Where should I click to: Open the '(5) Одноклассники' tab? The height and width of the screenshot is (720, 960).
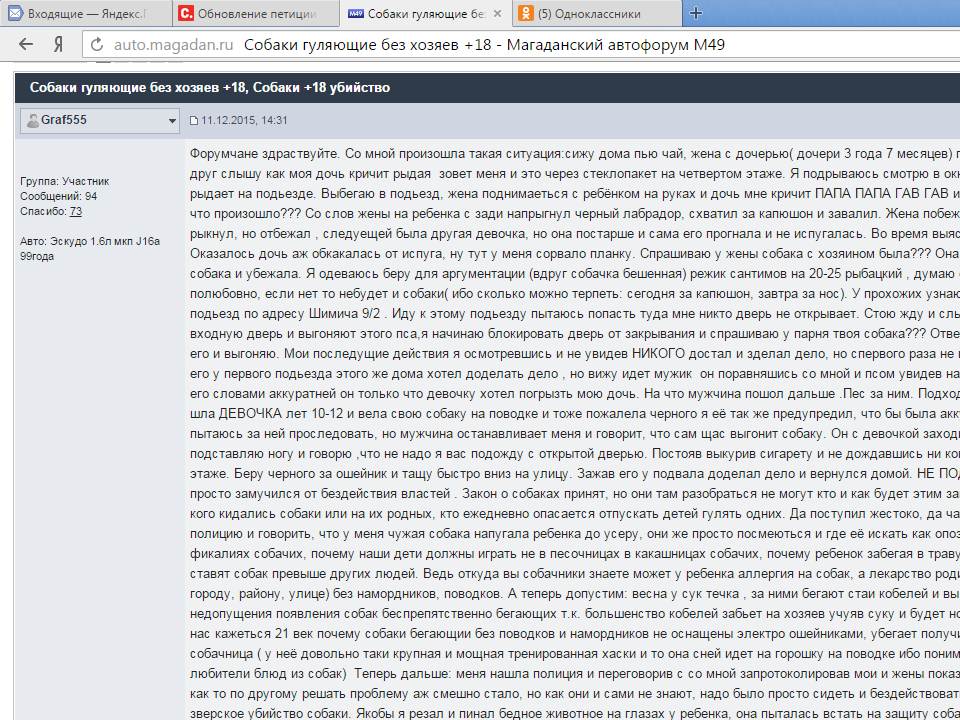click(x=588, y=14)
